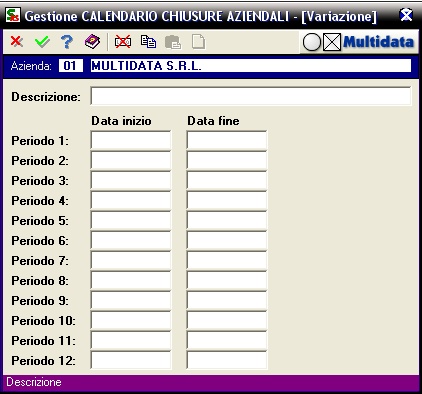The height and width of the screenshot is (394, 422).
Task: Click the crossed-out delete record icon
Action: 123,42
